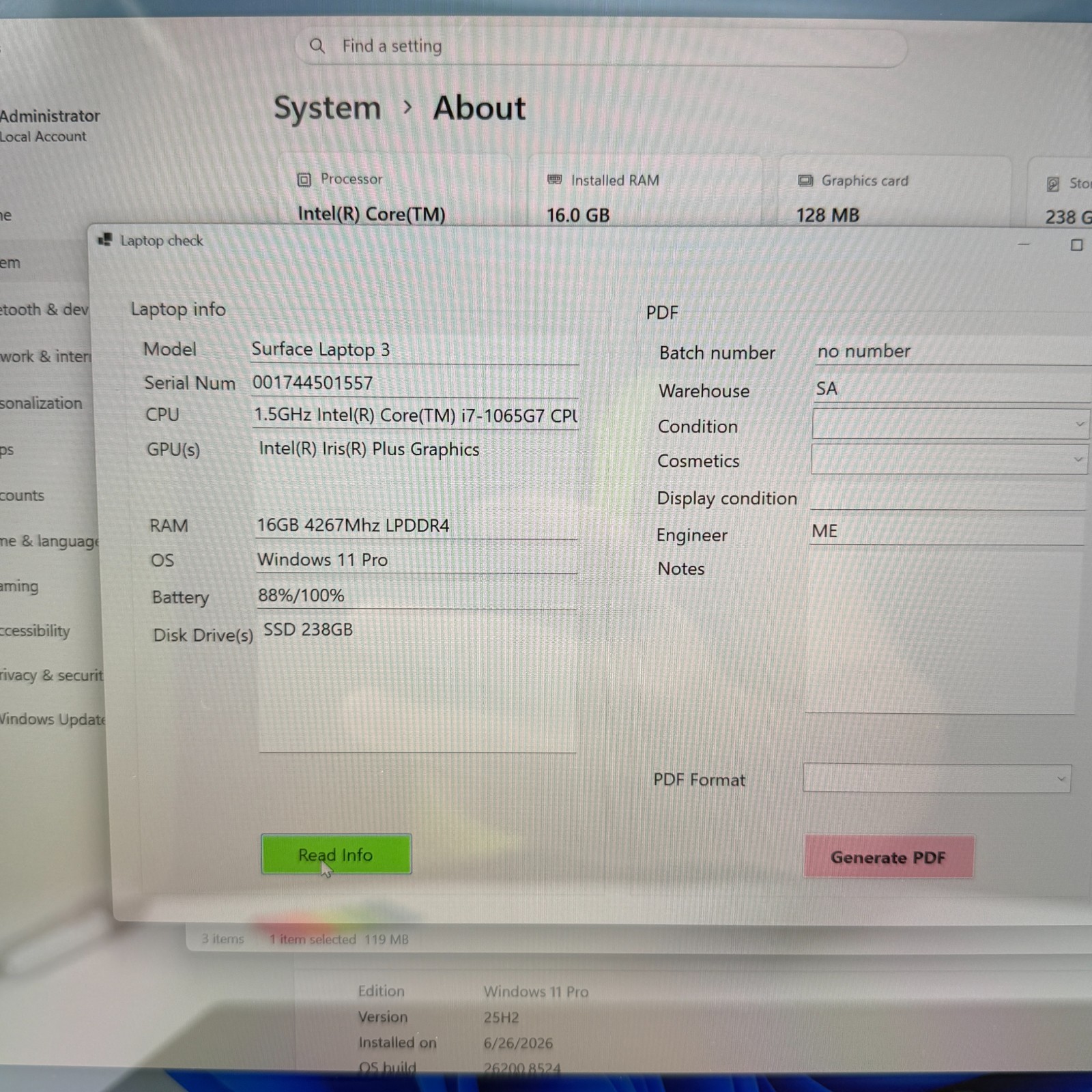The width and height of the screenshot is (1092, 1092).
Task: Click the 128 MB graphics card value
Action: click(x=827, y=215)
